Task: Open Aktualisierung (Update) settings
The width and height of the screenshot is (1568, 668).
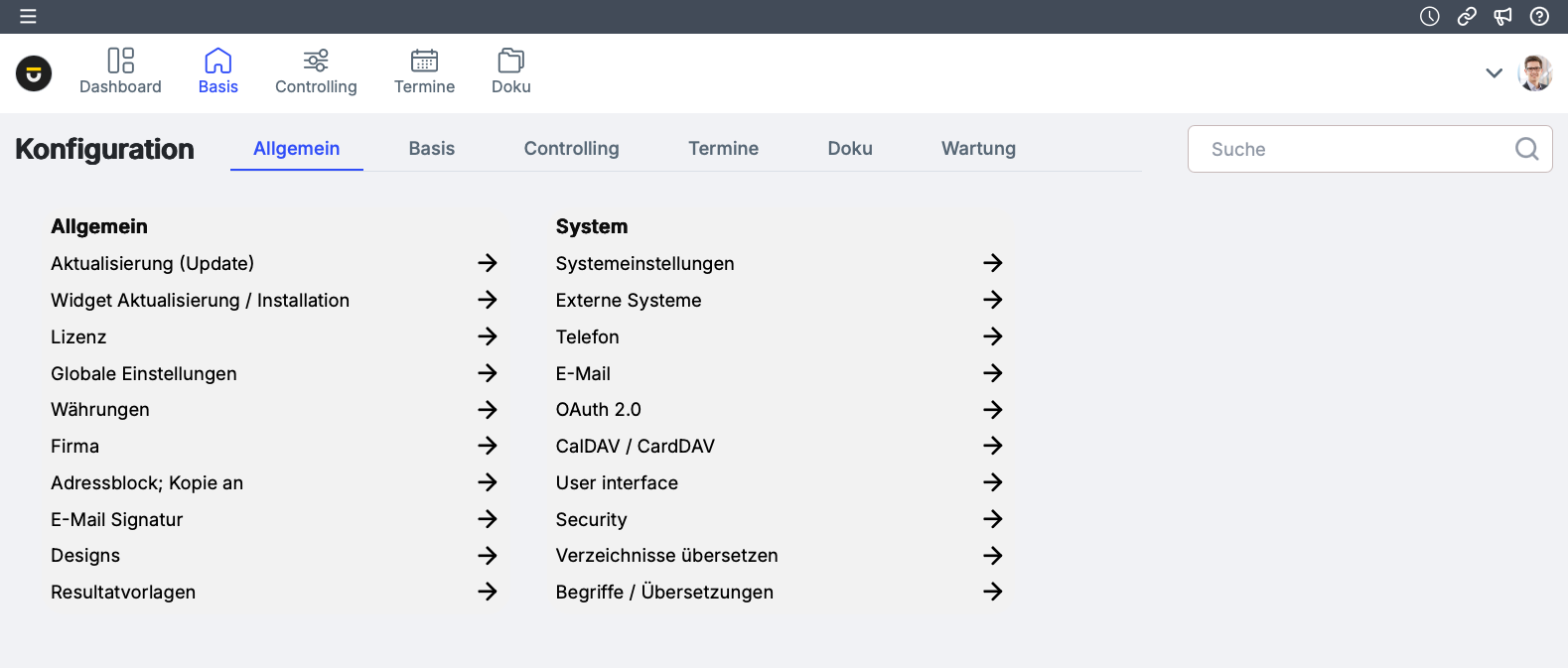Action: tap(153, 263)
